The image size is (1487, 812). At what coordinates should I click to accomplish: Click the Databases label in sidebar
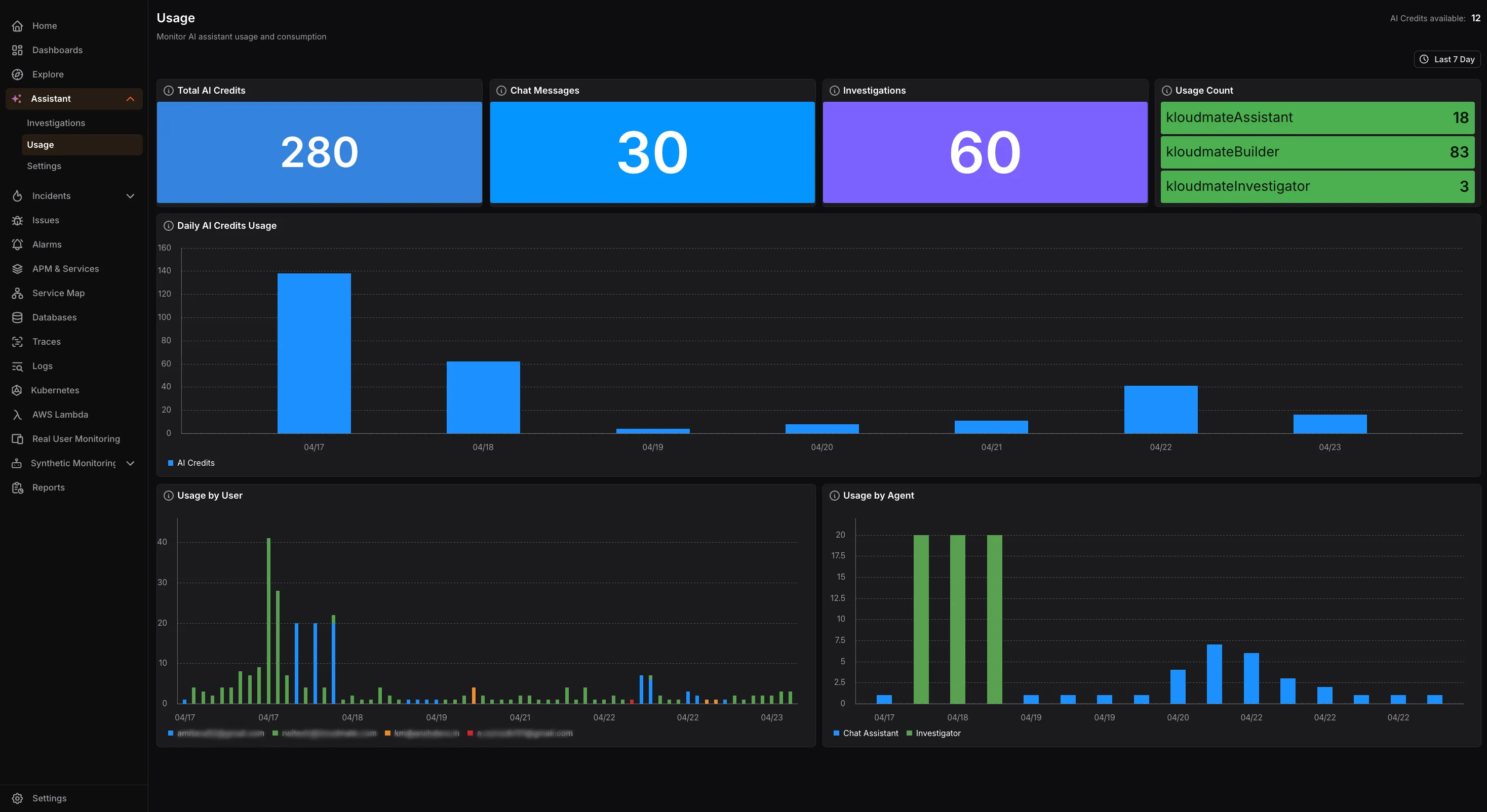[x=54, y=317]
